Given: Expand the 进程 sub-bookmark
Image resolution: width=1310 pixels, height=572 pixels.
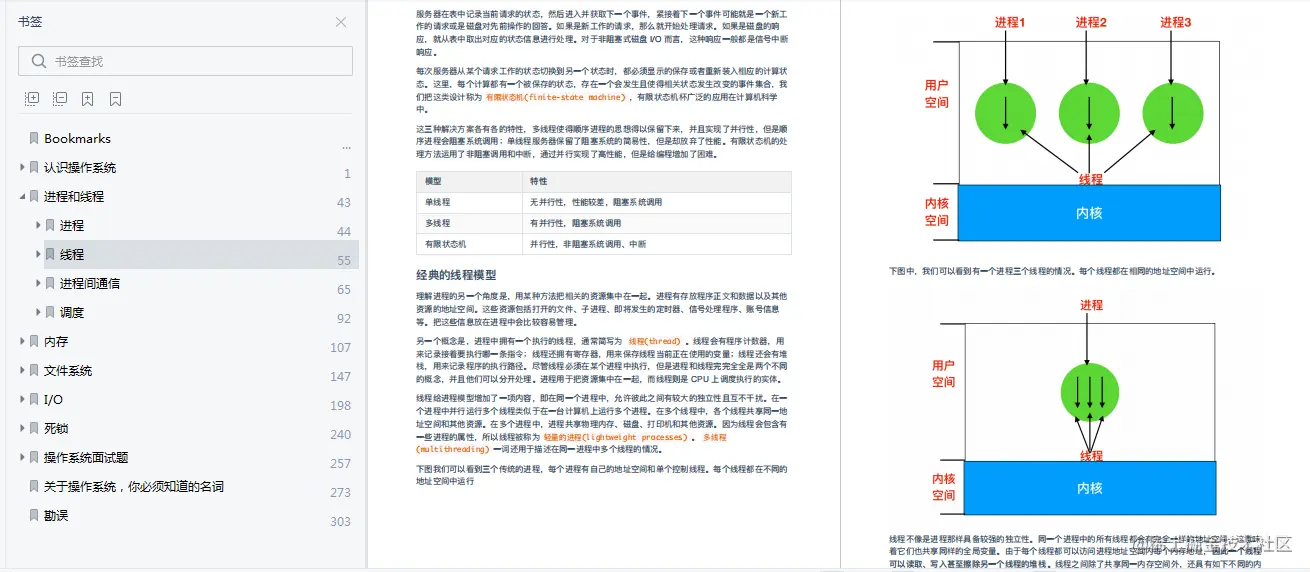Looking at the screenshot, I should 38,225.
